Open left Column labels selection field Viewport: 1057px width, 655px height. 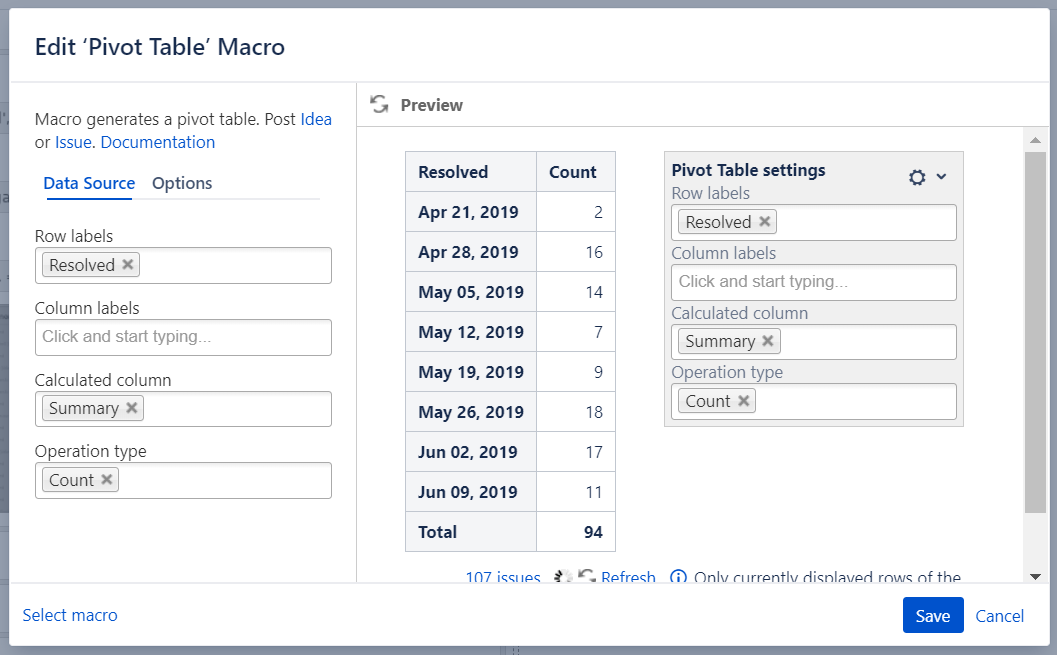pos(183,337)
